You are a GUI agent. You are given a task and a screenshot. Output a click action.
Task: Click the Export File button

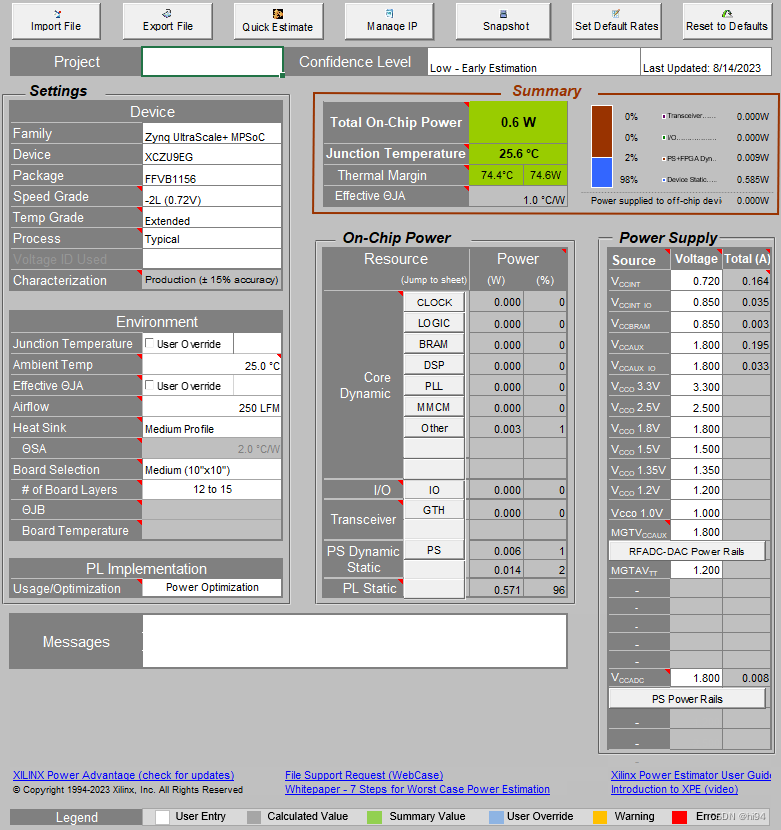click(x=168, y=21)
